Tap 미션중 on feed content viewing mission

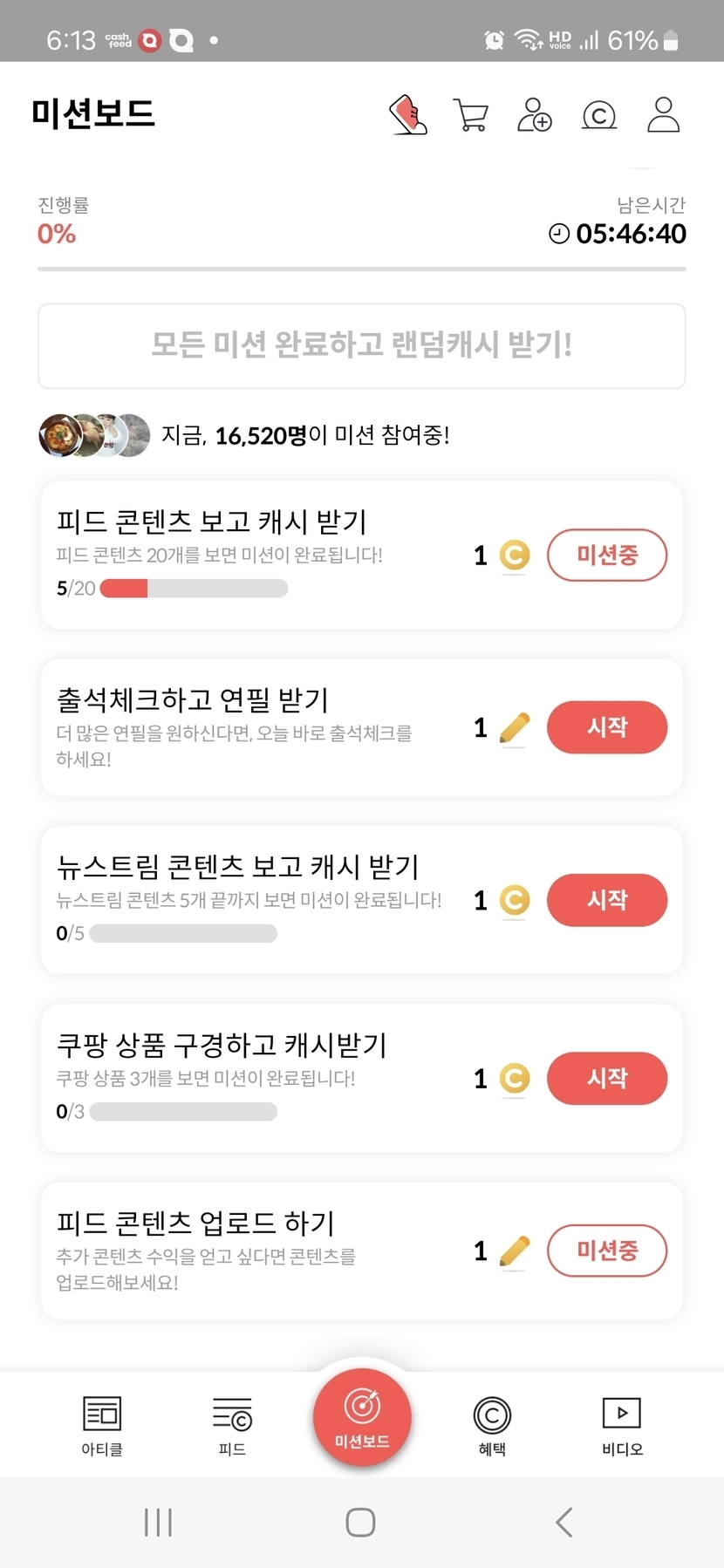point(607,555)
